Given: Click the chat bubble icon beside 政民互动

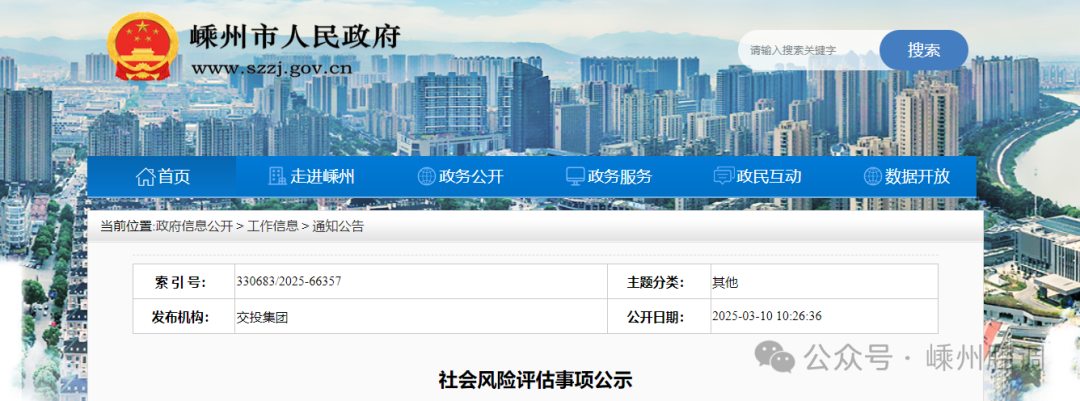Looking at the screenshot, I should click(x=723, y=177).
